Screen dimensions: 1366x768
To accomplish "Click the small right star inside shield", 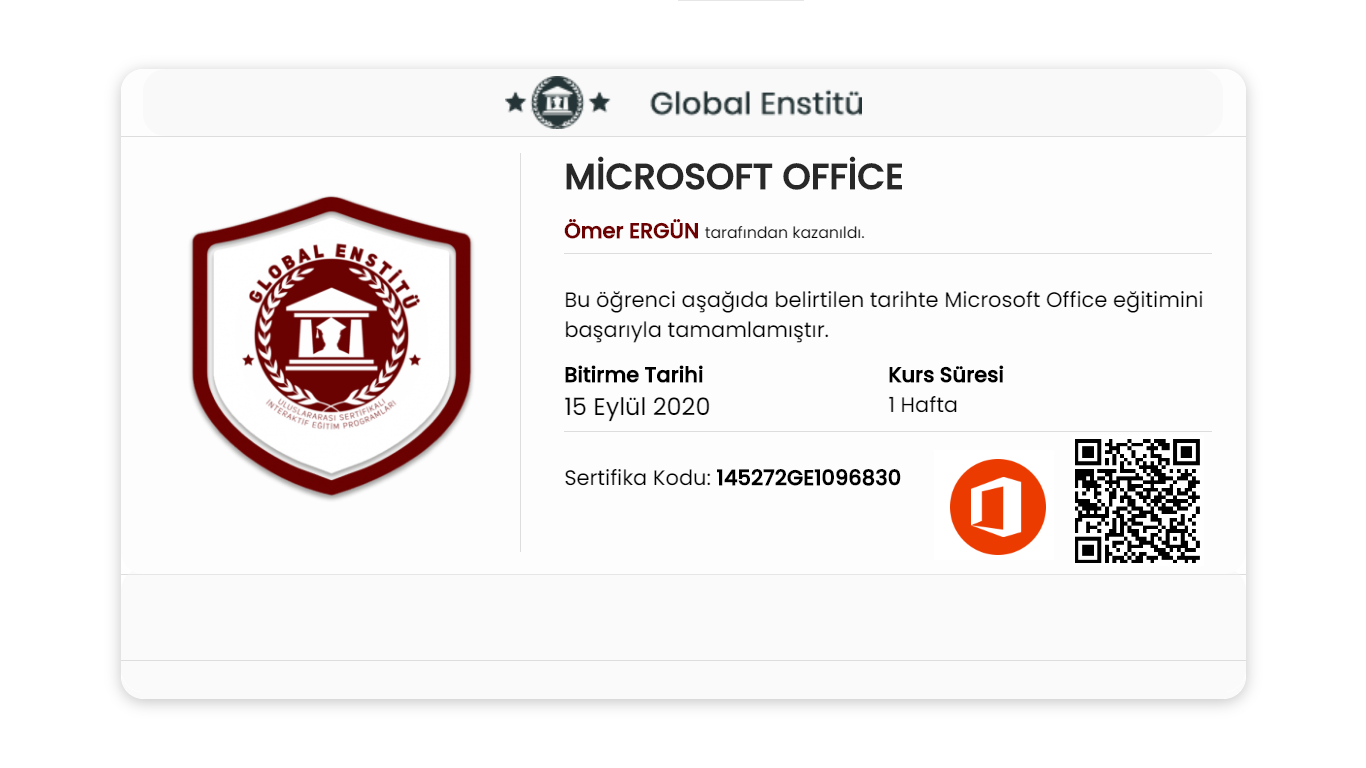I will pyautogui.click(x=415, y=360).
